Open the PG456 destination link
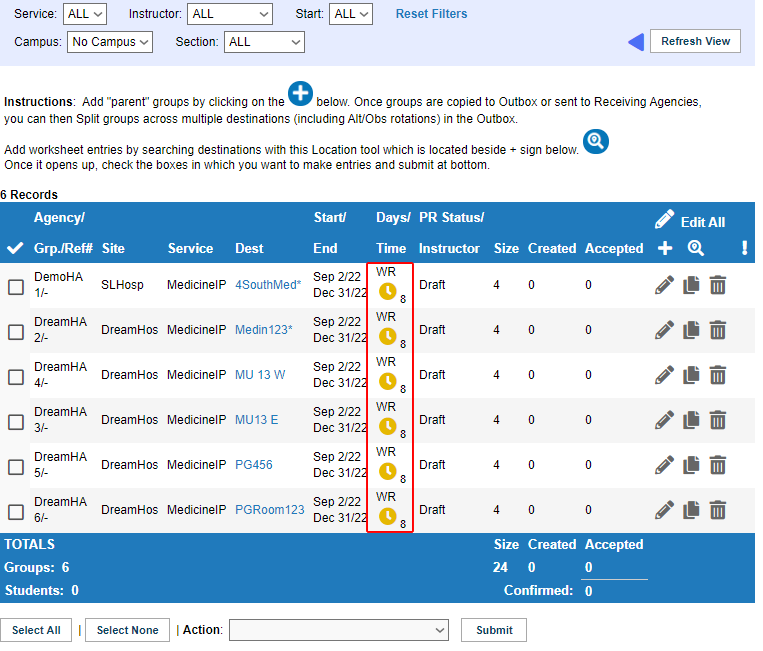 [254, 465]
